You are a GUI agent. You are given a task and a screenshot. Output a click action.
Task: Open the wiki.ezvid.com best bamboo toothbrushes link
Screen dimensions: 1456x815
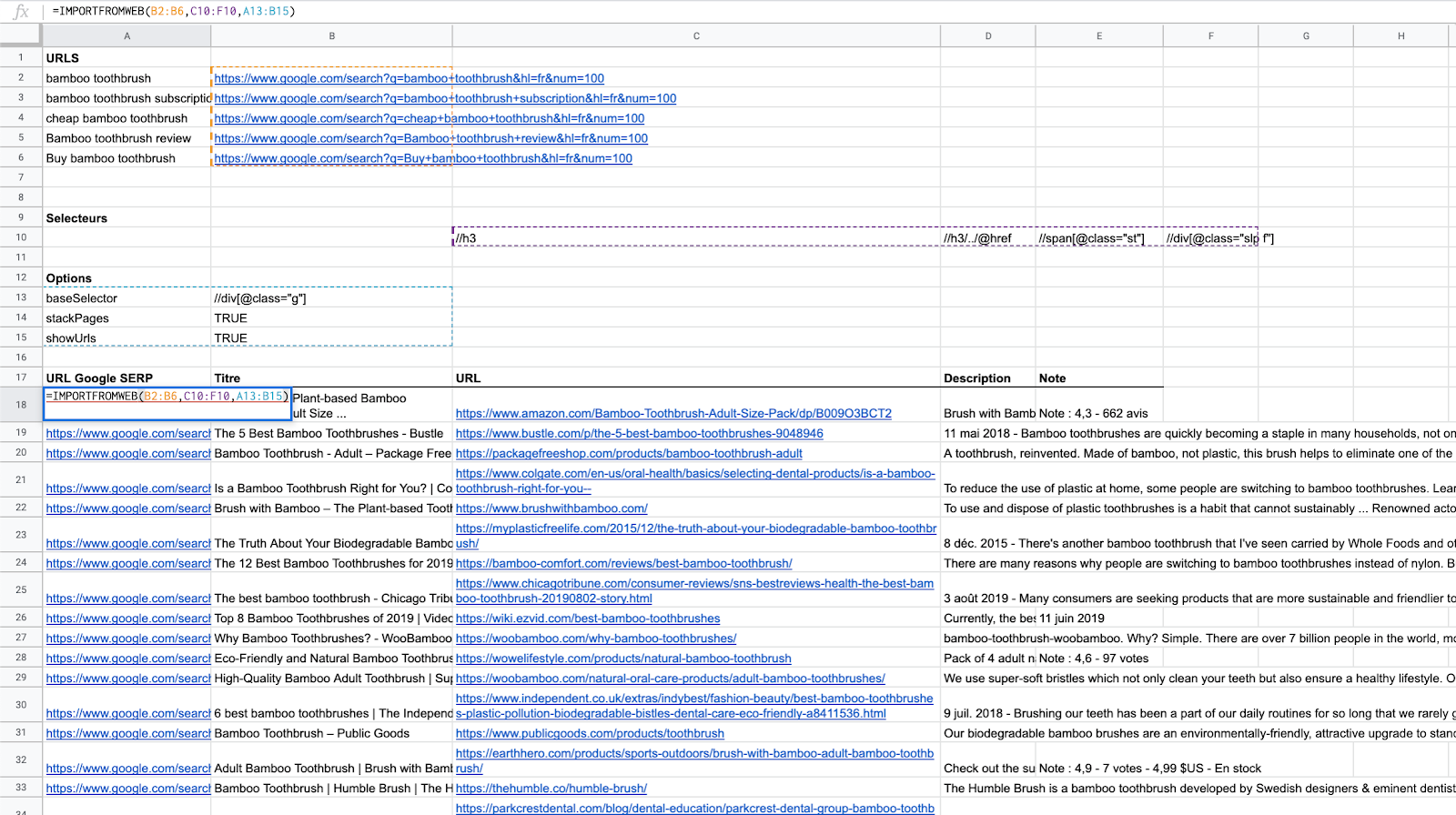(x=588, y=619)
